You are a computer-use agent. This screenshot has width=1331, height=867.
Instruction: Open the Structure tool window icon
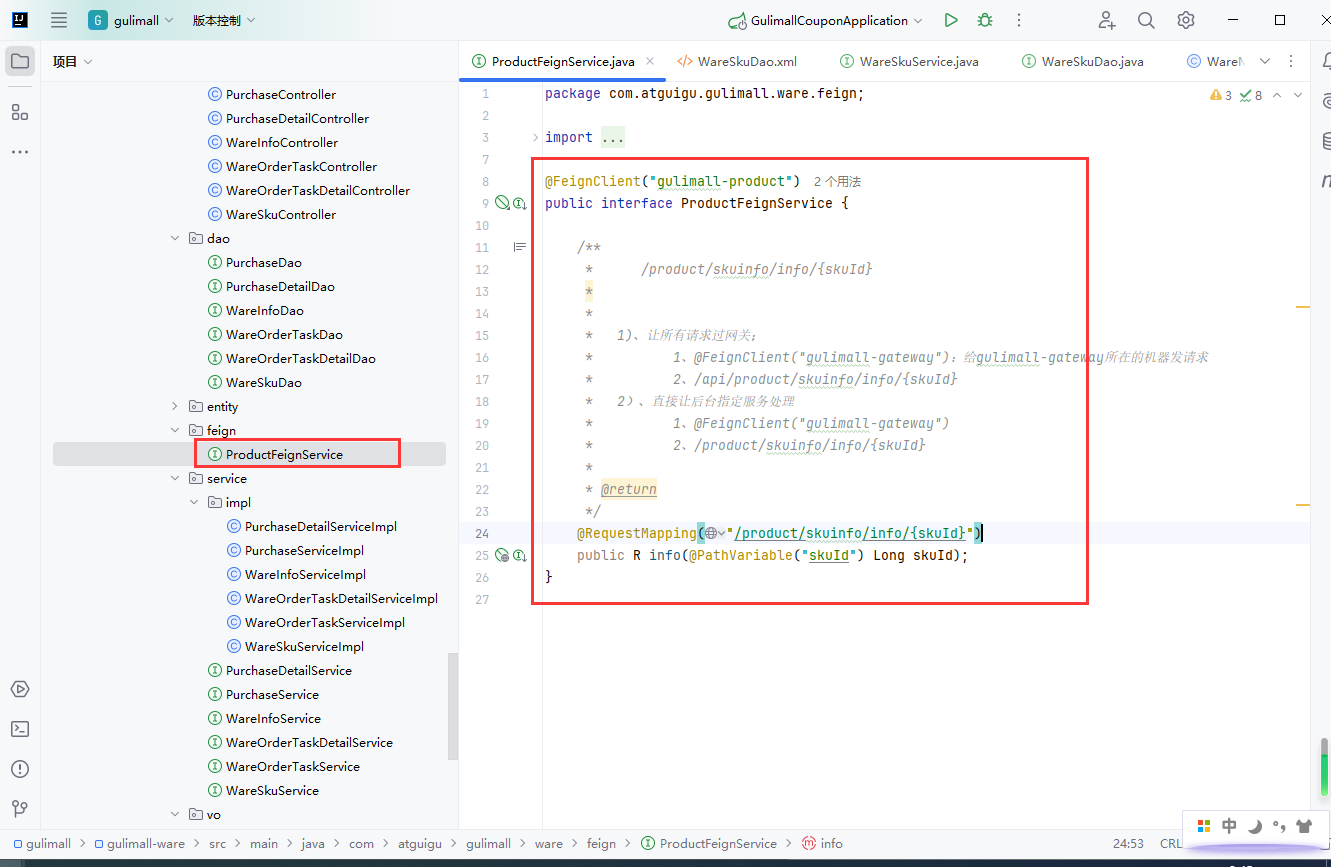[x=20, y=111]
